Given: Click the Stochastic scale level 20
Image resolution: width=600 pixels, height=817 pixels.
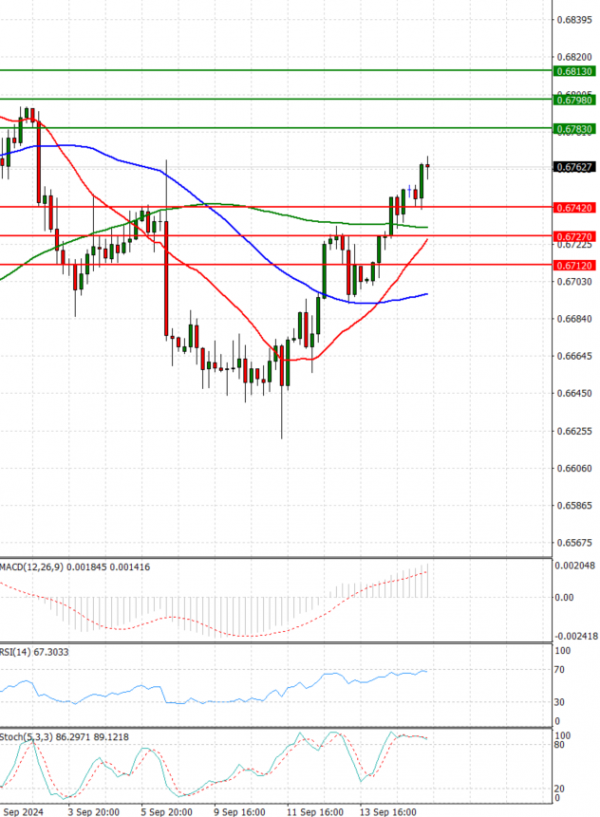Looking at the screenshot, I should click(x=559, y=789).
